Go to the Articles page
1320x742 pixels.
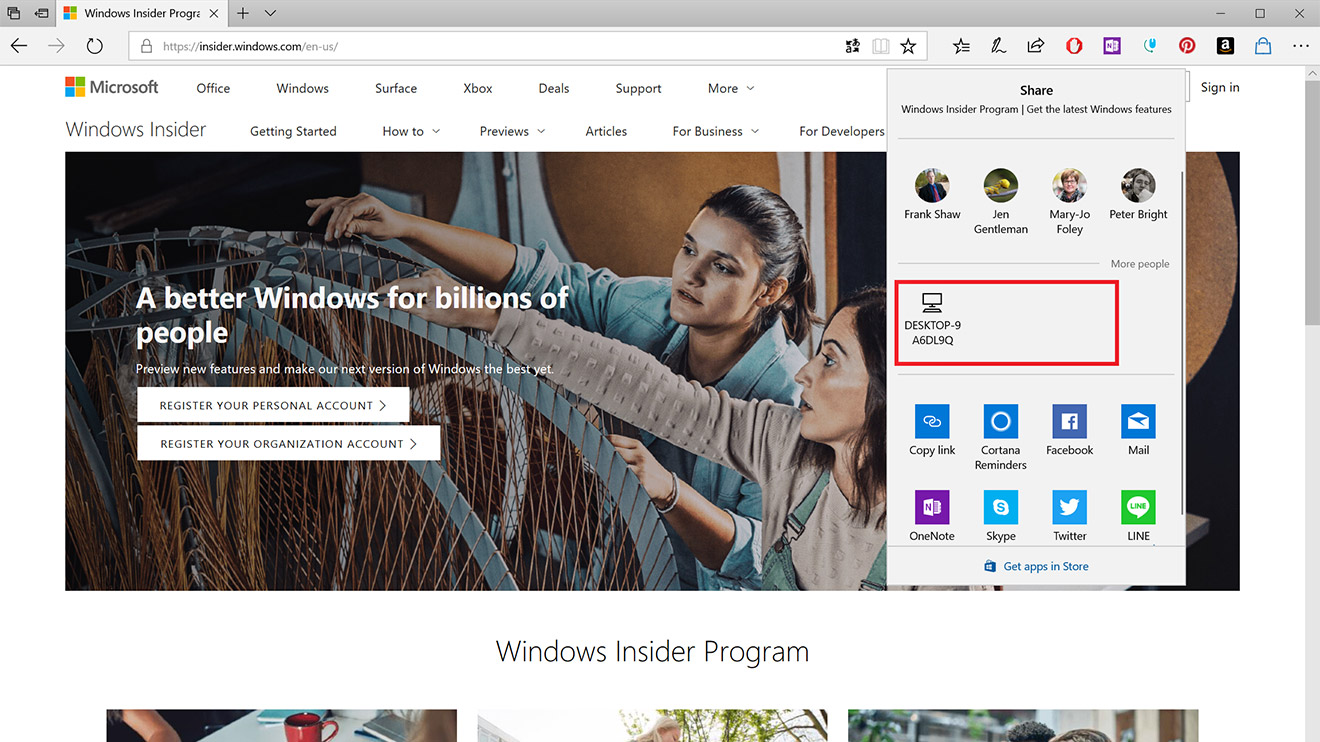pyautogui.click(x=606, y=131)
